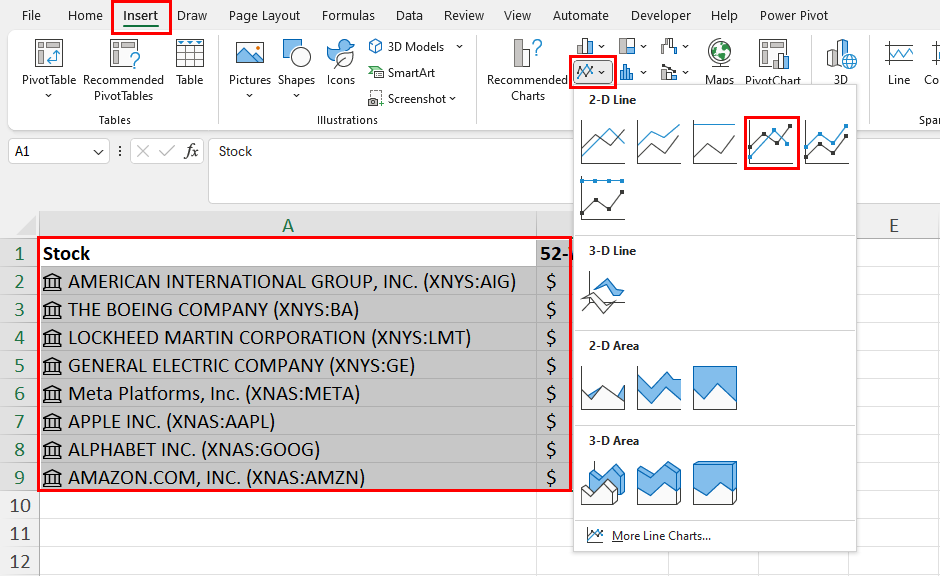Open the View tab
940x576 pixels.
pos(517,16)
